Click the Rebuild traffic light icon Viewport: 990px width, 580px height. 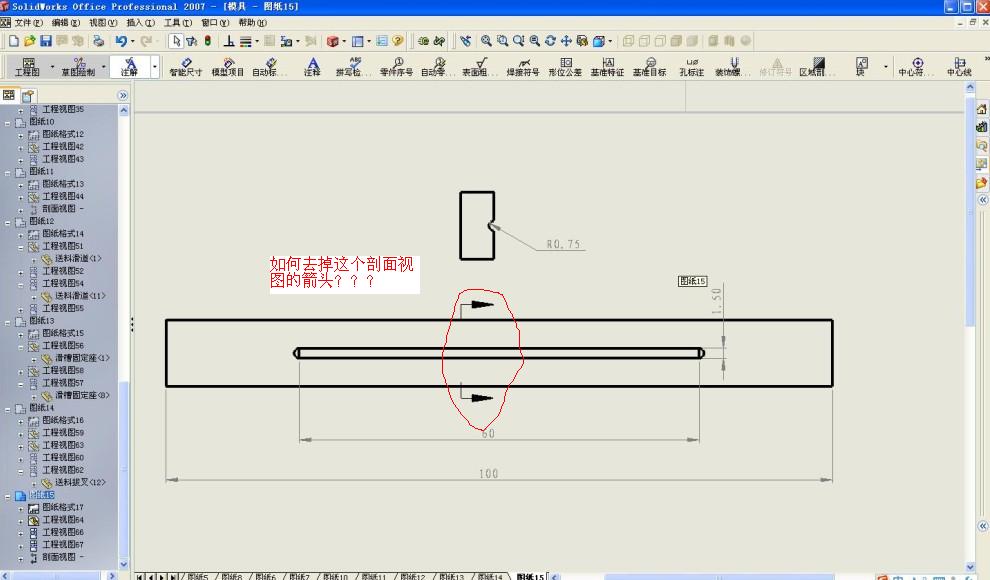point(207,41)
